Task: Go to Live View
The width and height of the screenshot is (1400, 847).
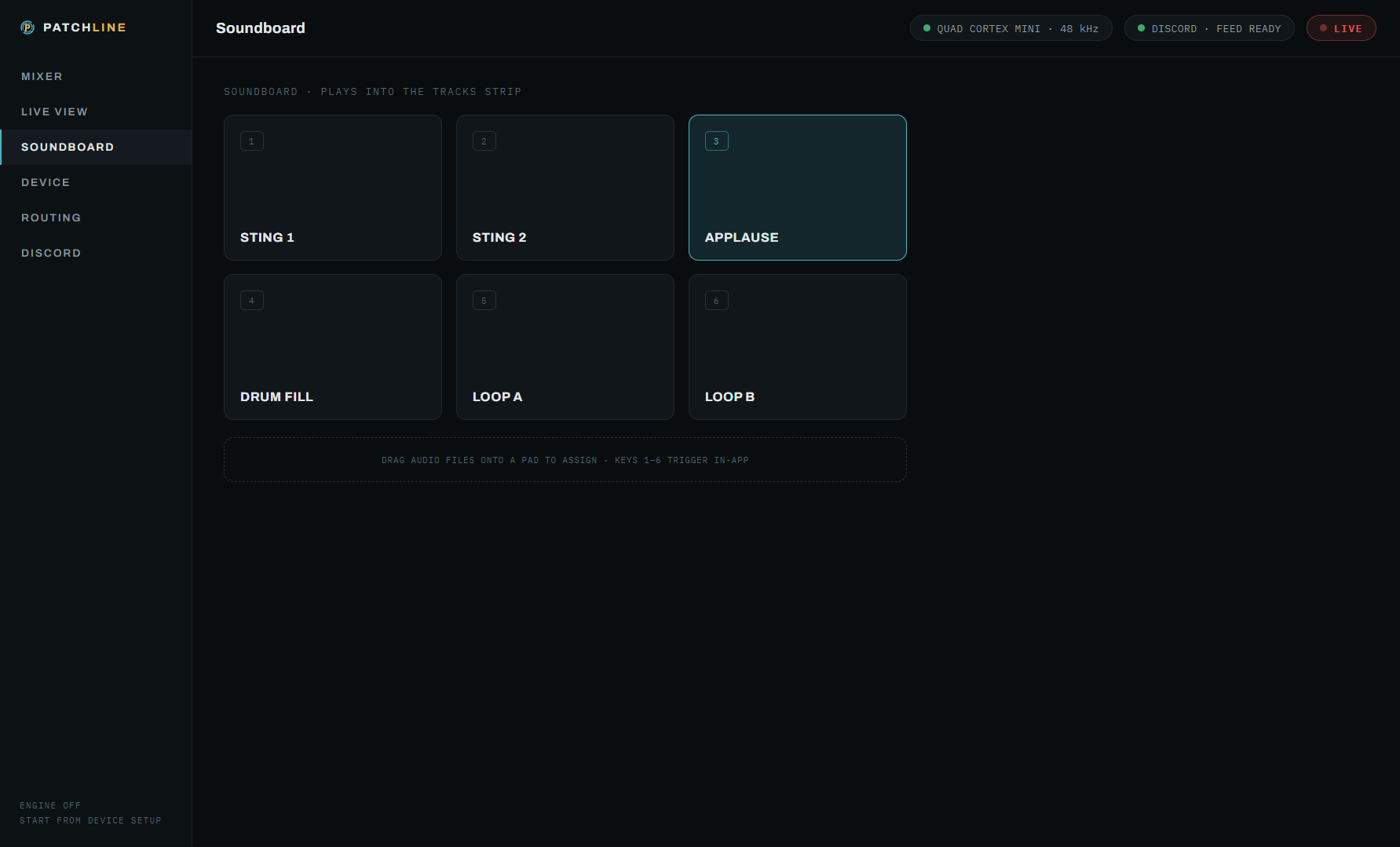Action: [x=96, y=111]
